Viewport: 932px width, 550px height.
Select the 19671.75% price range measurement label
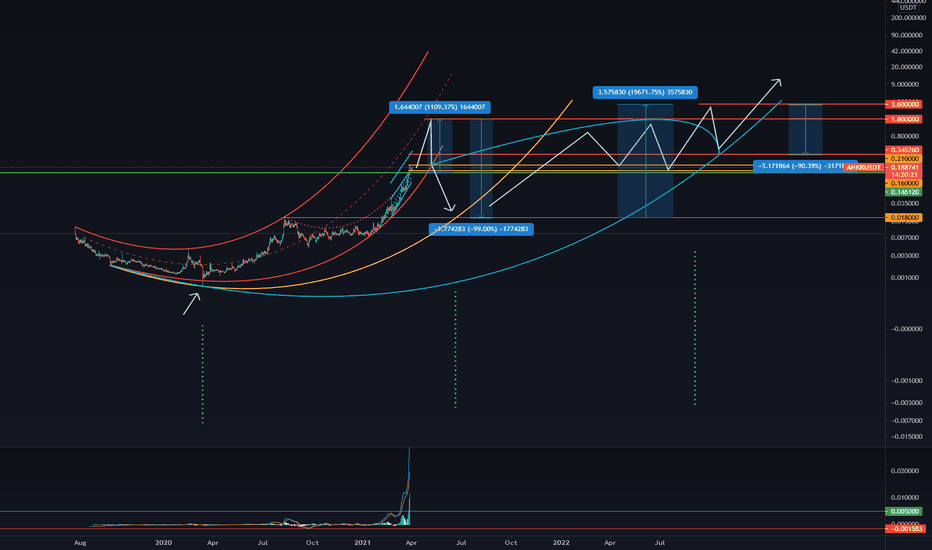click(x=645, y=92)
